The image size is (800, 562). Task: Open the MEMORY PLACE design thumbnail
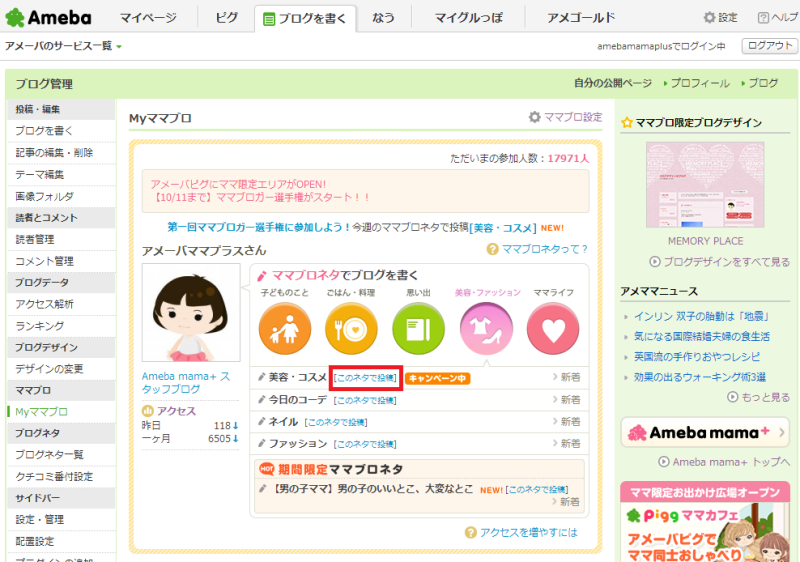coord(705,185)
